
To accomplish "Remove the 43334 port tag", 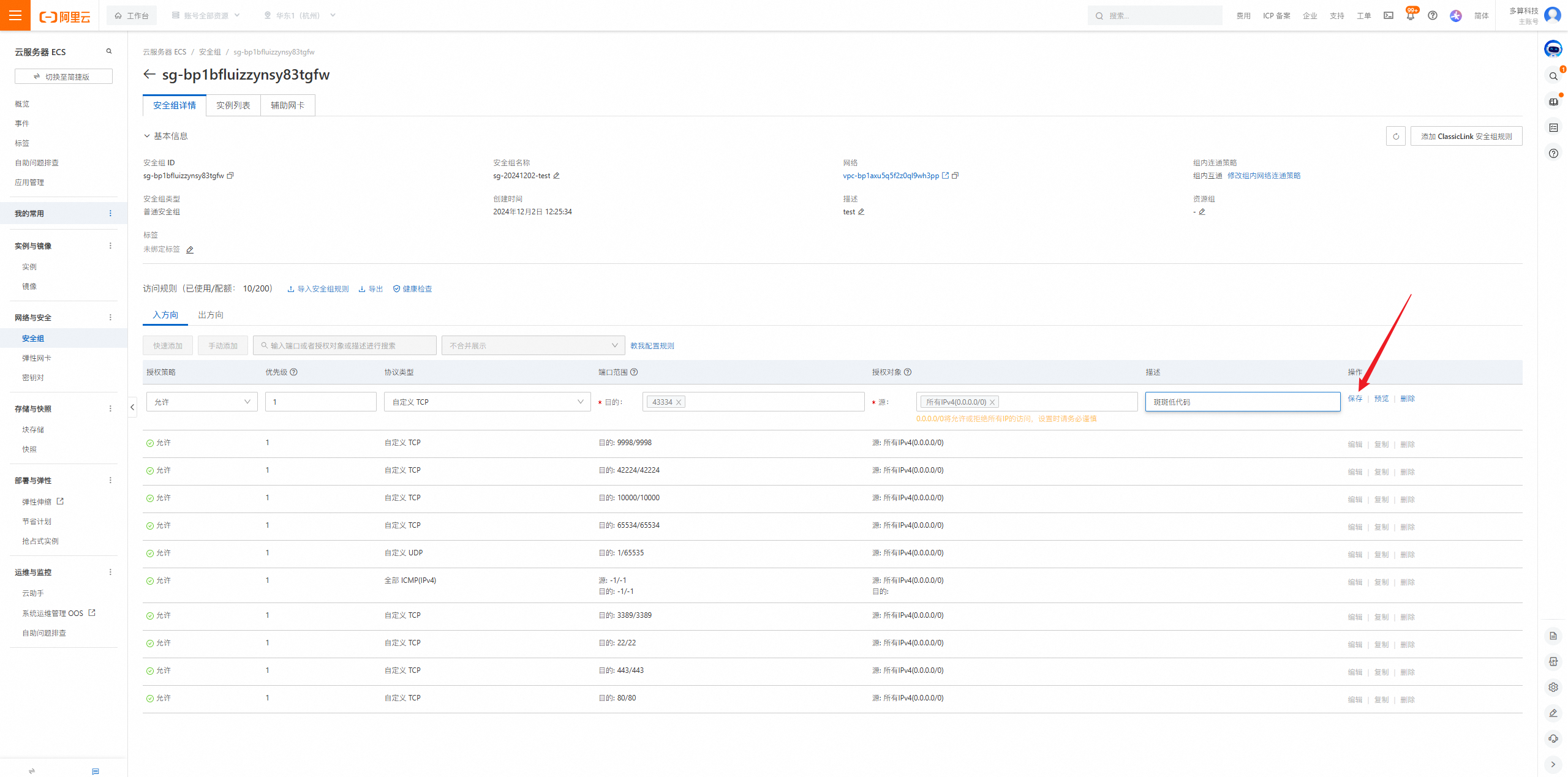I will click(679, 402).
